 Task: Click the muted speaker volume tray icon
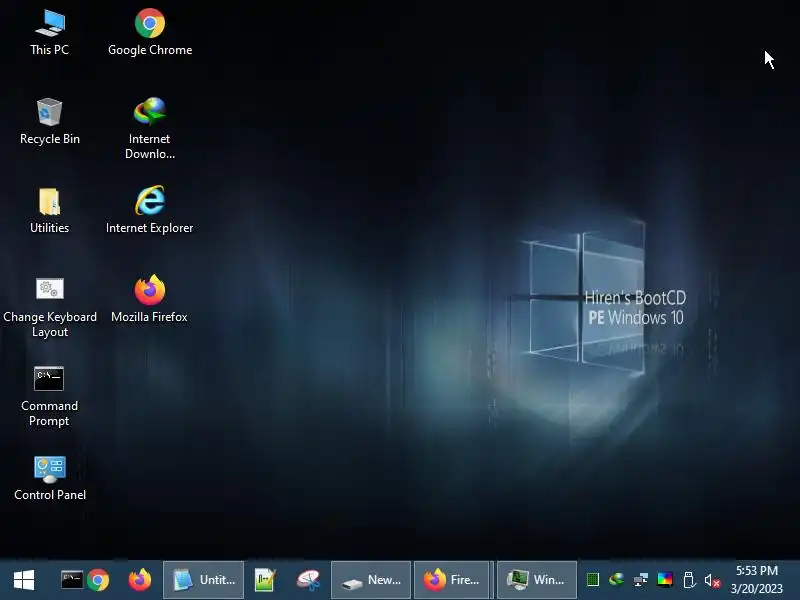[x=712, y=581]
